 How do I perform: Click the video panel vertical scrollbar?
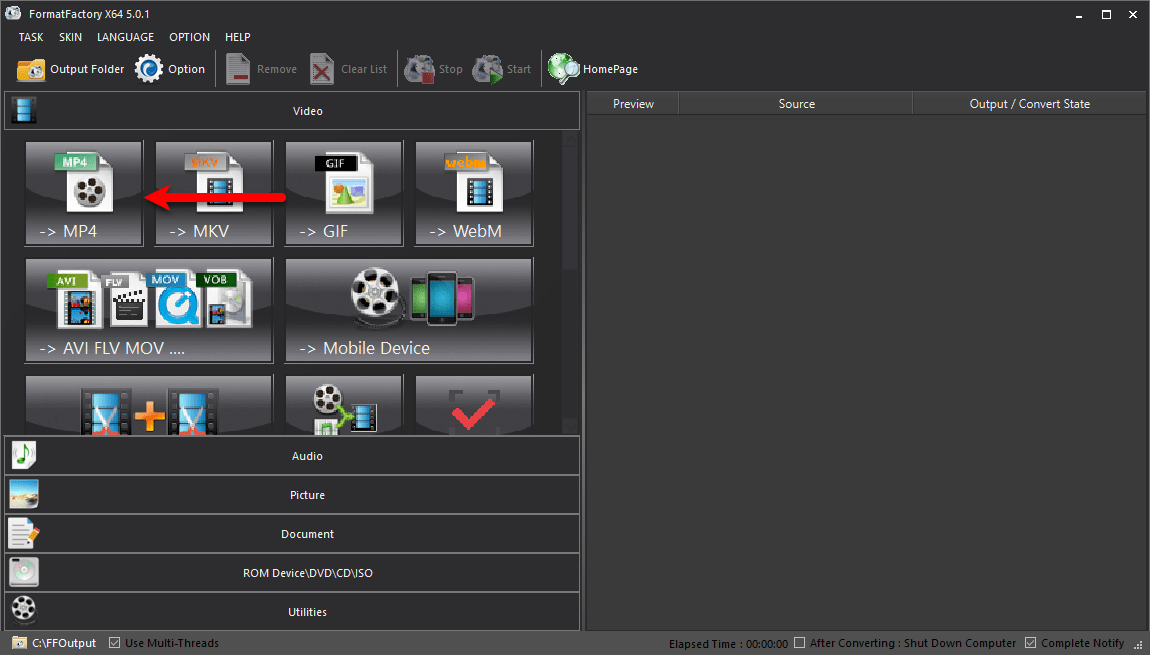click(x=571, y=283)
